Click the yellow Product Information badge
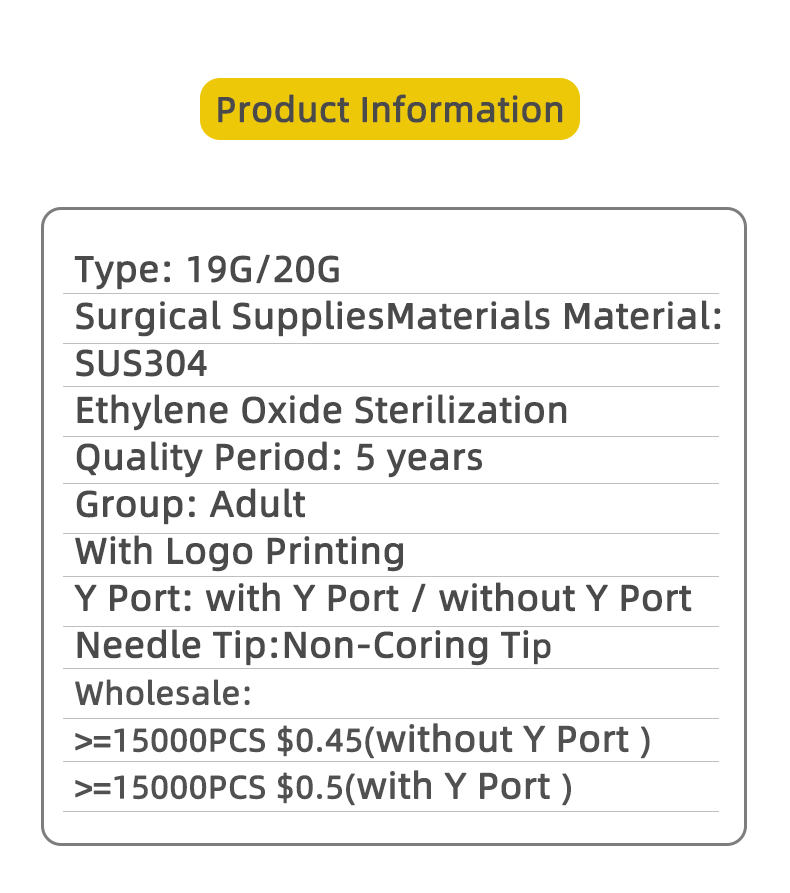790x893 pixels. [390, 109]
